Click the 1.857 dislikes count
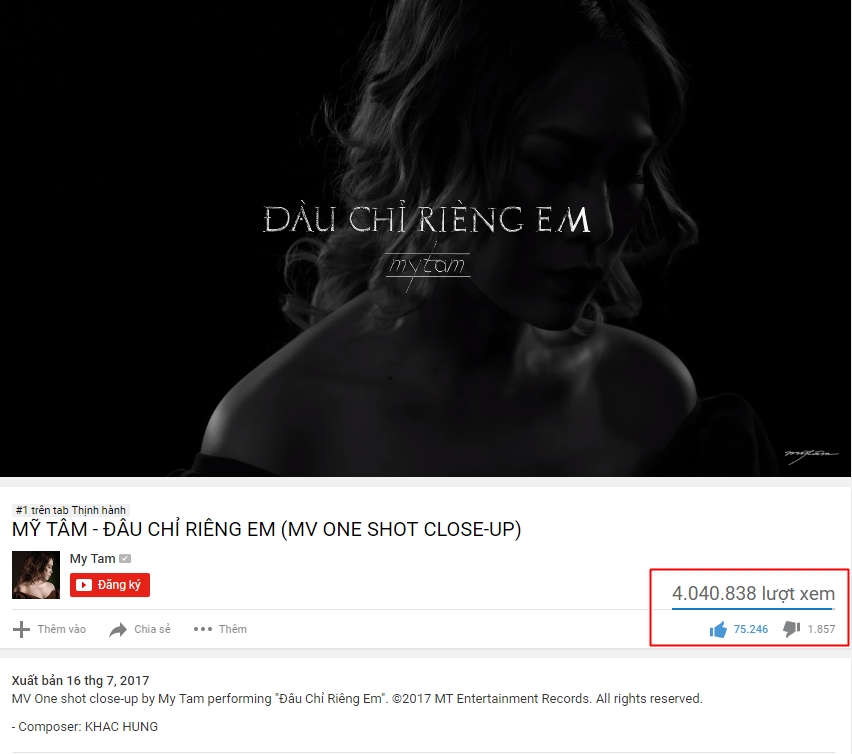The width and height of the screenshot is (852, 754). 821,629
